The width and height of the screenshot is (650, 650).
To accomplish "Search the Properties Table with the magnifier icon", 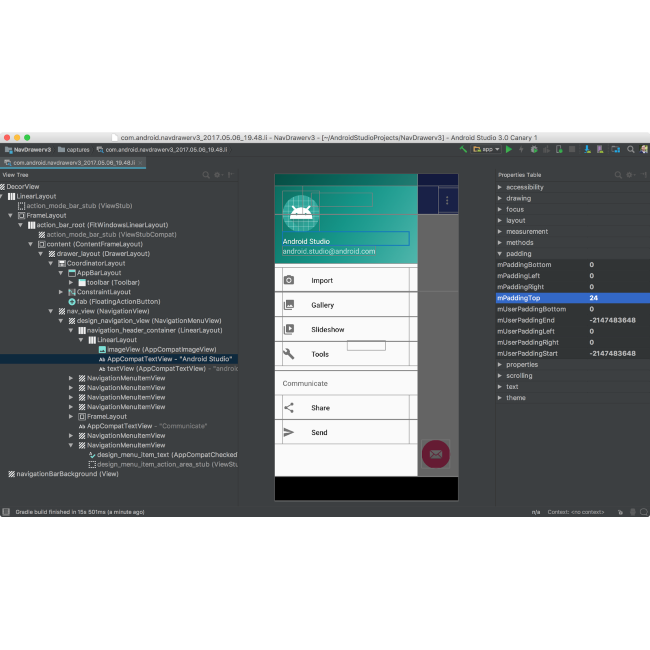I will (x=618, y=175).
